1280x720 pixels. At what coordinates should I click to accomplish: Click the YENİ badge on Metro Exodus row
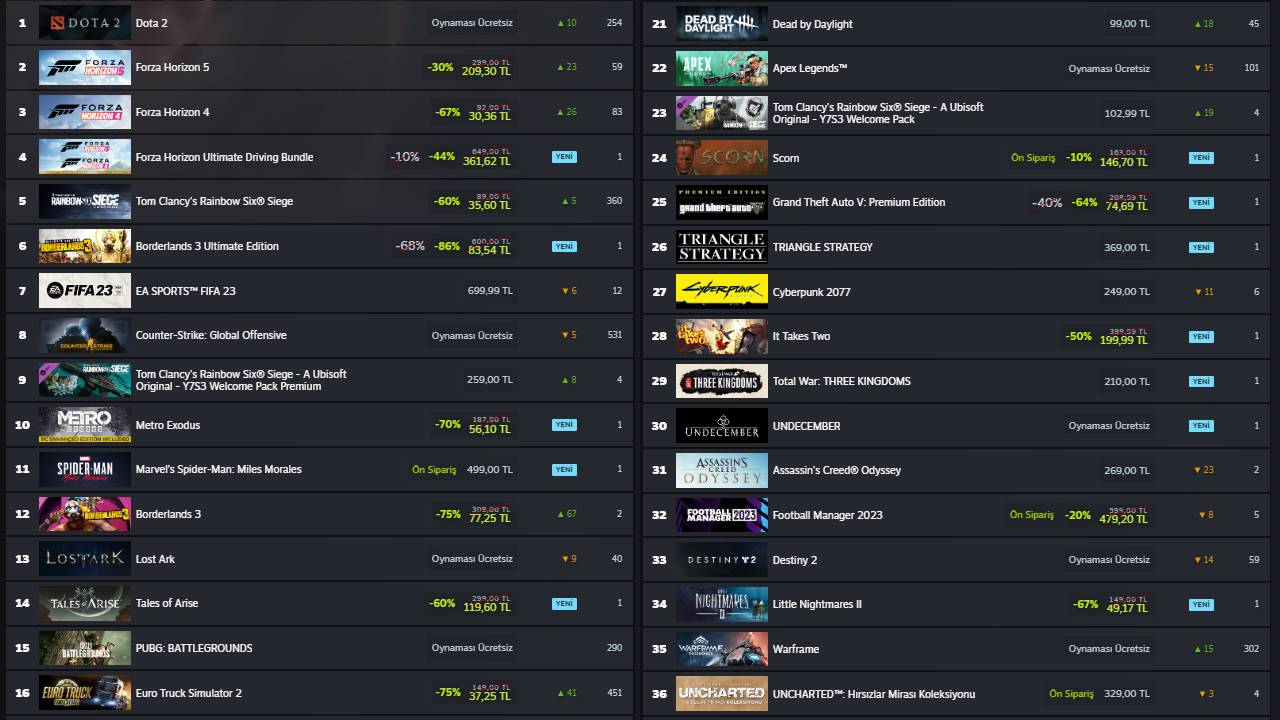[564, 425]
